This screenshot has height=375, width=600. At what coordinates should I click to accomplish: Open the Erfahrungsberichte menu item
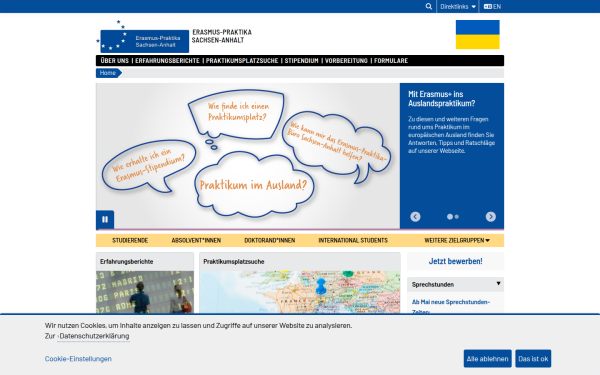(x=167, y=60)
